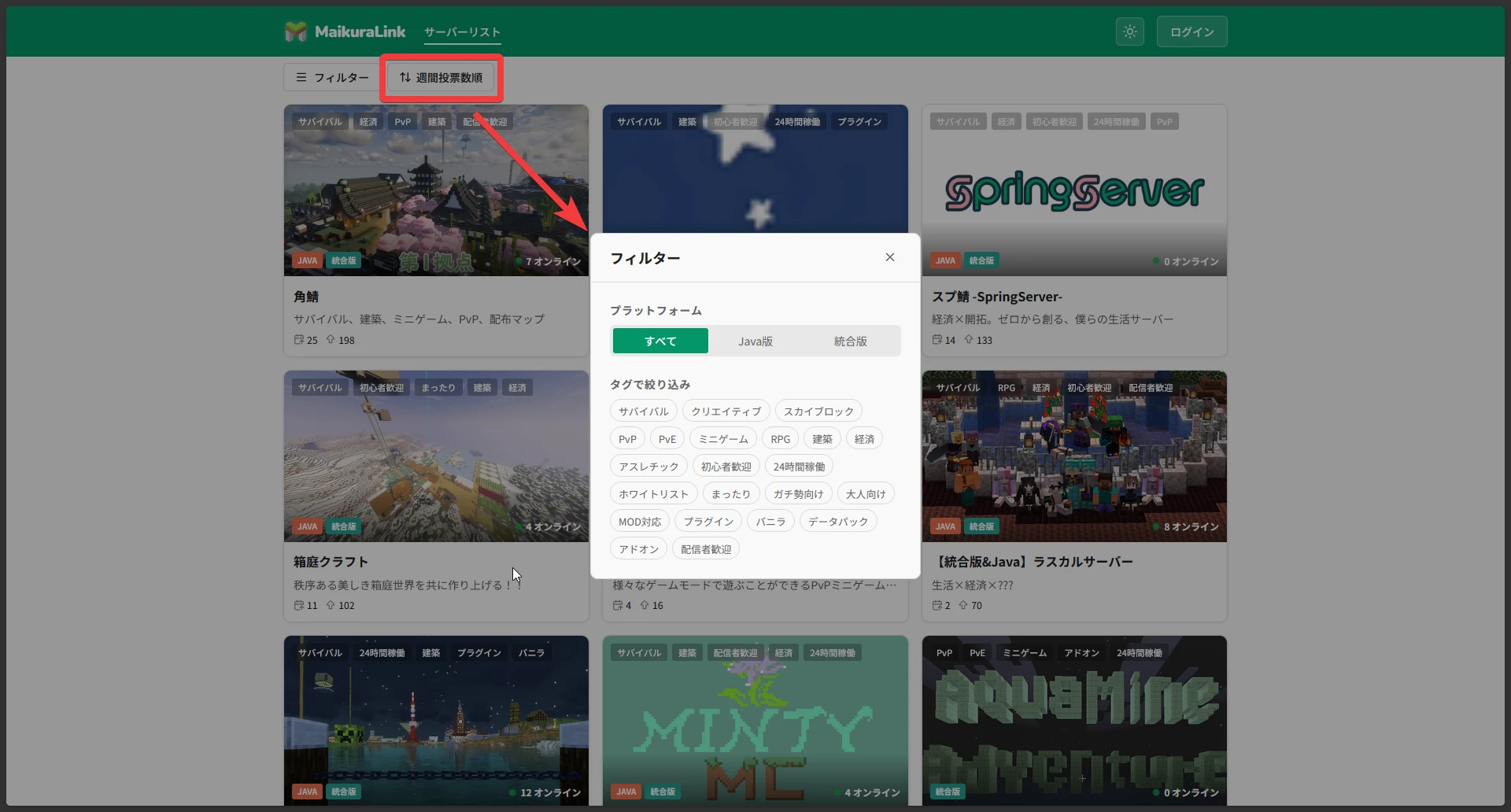Screen dimensions: 1511x812
Task: Click the sort arrows icon beside 週間投票数順
Action: pos(405,77)
